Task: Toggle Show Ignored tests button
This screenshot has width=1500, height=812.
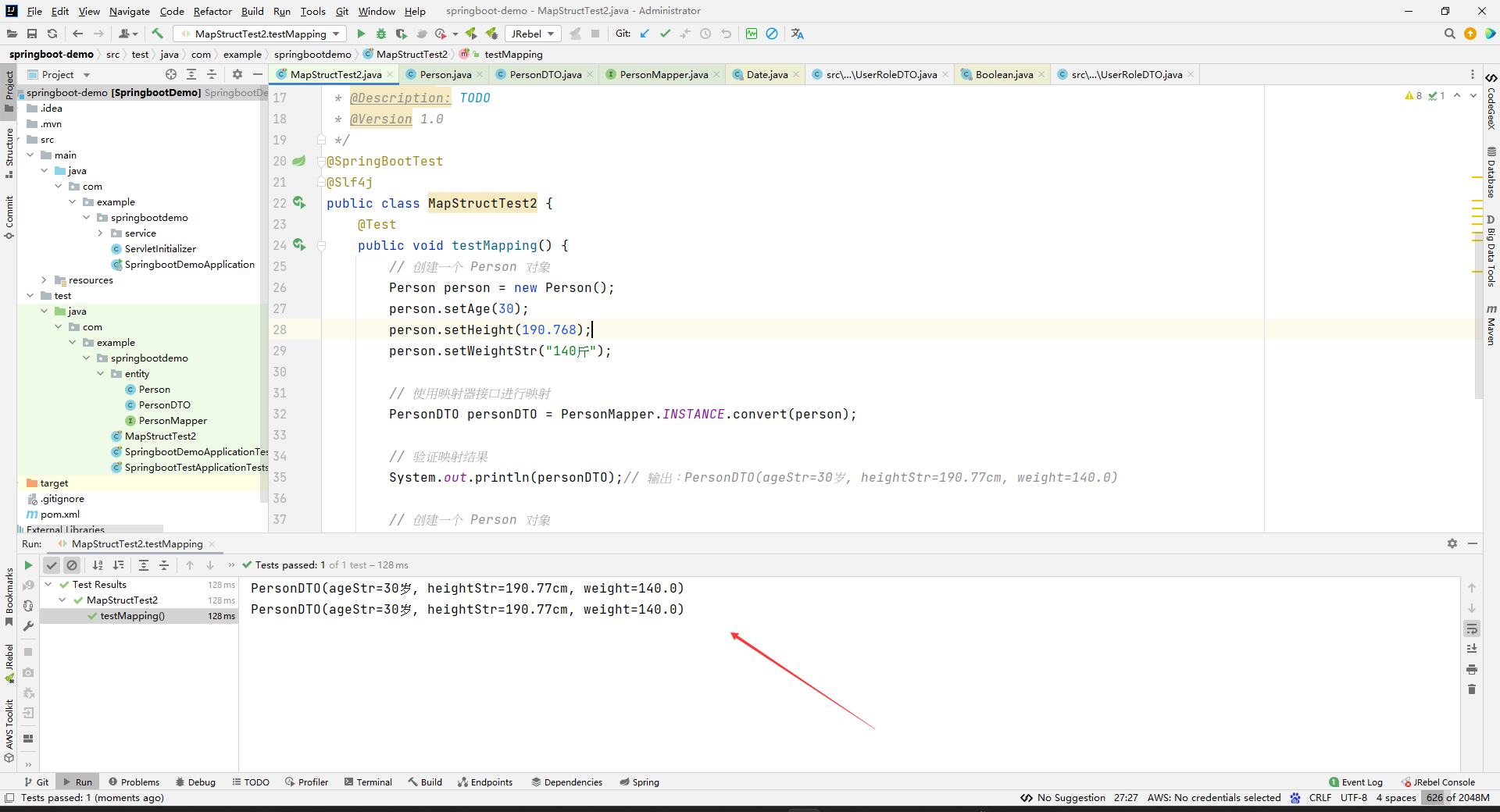Action: [72, 564]
